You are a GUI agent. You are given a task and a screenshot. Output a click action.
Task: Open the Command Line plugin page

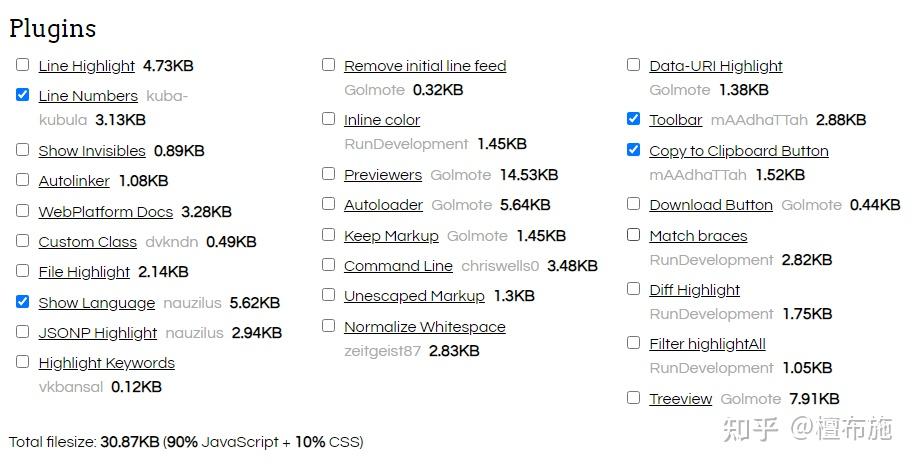point(398,266)
